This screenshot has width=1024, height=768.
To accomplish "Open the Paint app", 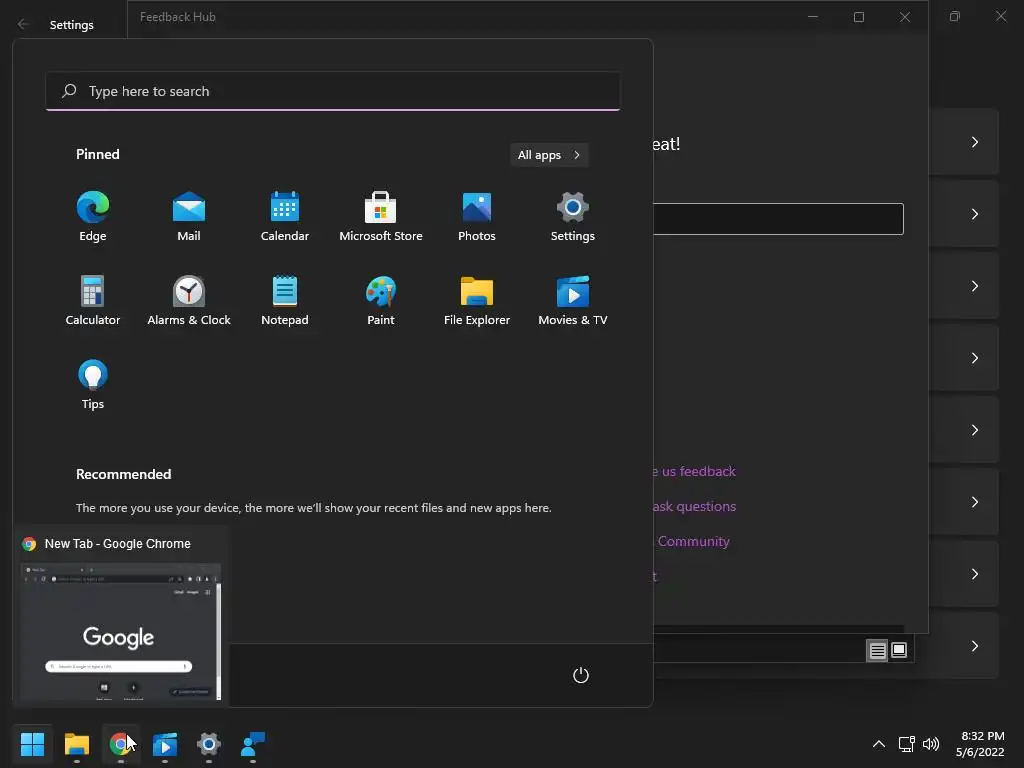I will (381, 300).
